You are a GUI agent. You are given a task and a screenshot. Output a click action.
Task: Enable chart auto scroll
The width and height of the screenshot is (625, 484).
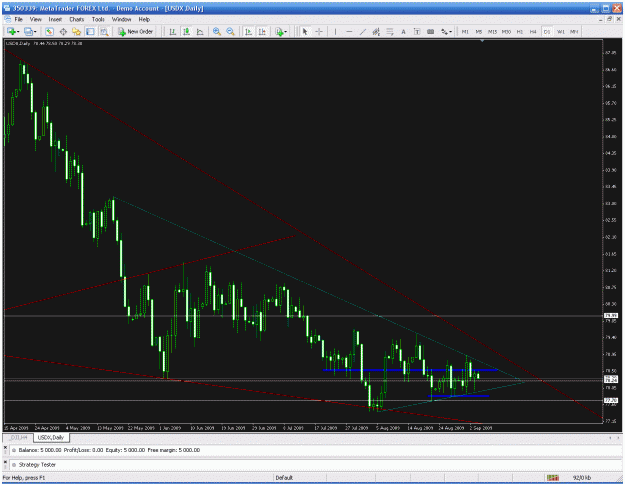[x=248, y=31]
